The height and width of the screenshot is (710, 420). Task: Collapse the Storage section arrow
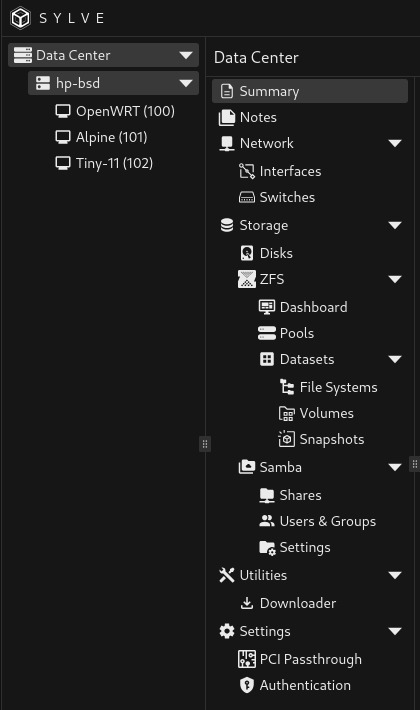pos(395,225)
